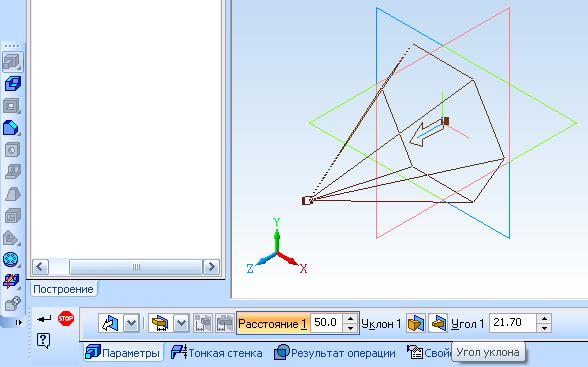Viewport: 588px width, 367px height.
Task: Select the greyed Rib tool icon
Action: point(13,172)
